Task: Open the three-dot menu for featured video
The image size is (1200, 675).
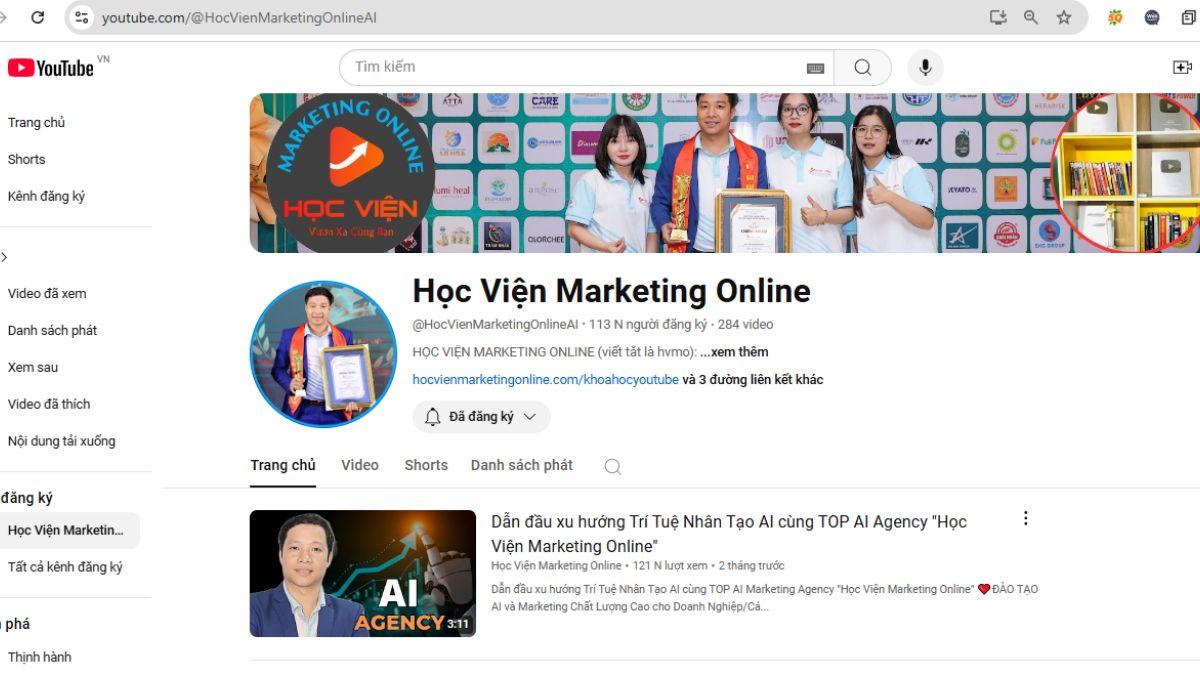Action: click(x=1025, y=518)
